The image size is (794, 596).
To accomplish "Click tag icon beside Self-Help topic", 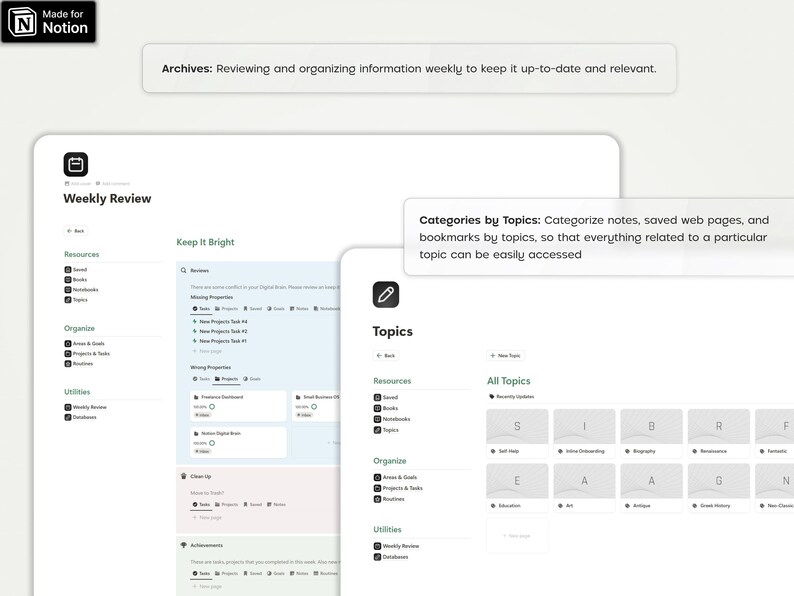I will 493,451.
